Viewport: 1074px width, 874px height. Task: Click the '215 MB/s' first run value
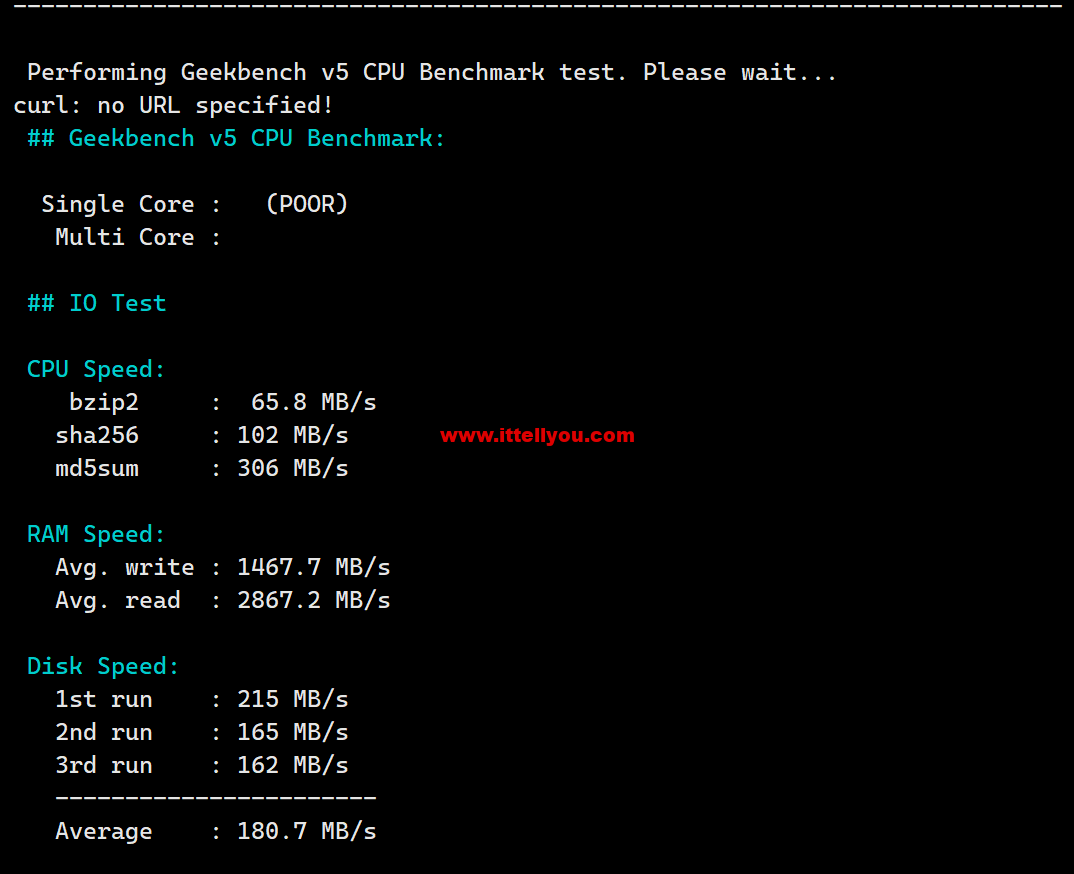click(292, 700)
